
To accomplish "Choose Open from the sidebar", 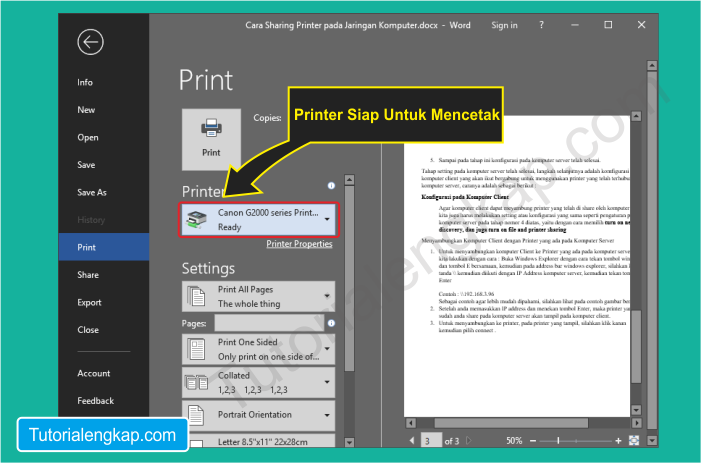I will 88,138.
